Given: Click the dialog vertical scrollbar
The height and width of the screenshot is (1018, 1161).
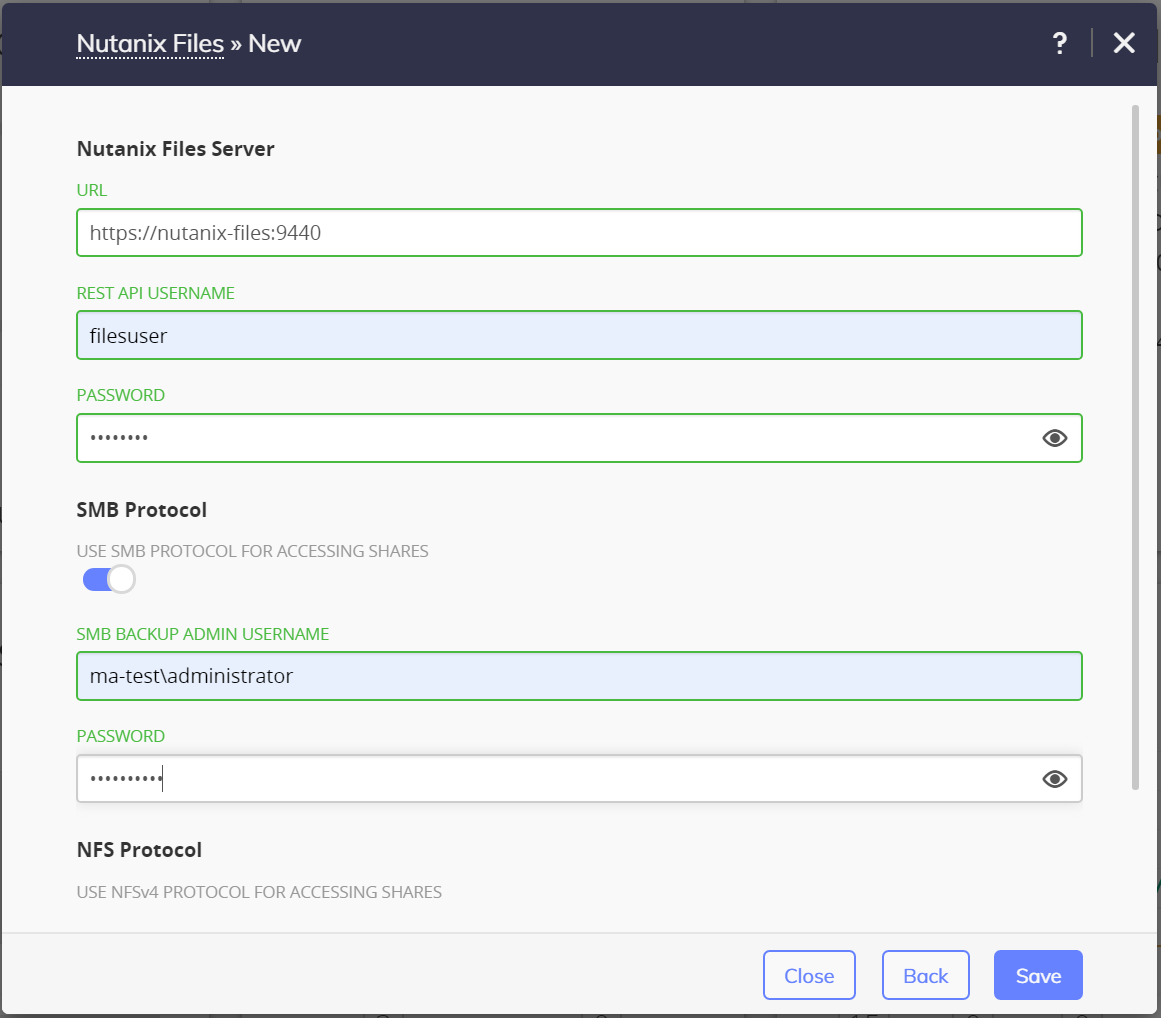Looking at the screenshot, I should click(x=1135, y=447).
